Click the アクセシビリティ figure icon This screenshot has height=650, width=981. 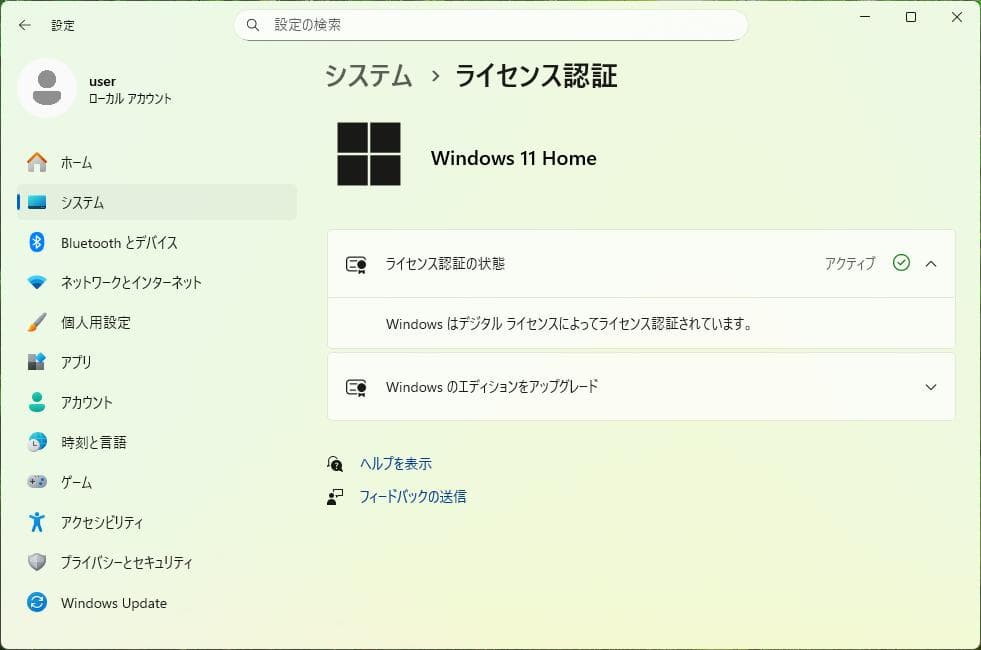(x=37, y=522)
